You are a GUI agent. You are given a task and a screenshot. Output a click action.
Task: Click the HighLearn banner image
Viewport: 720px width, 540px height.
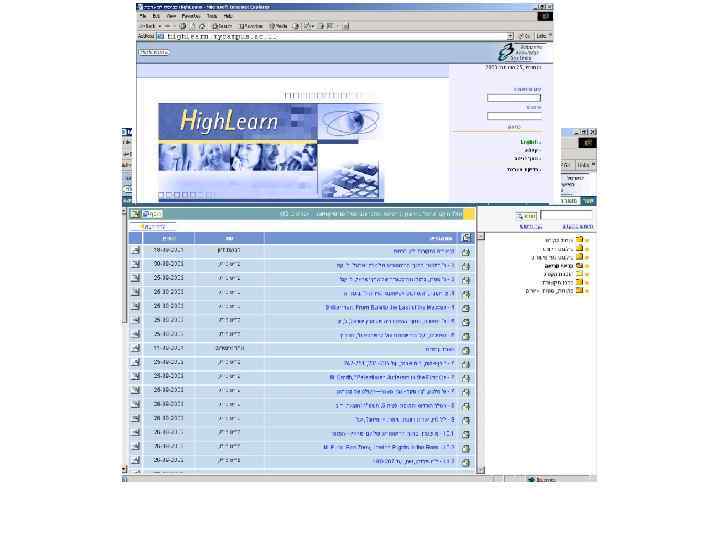point(271,152)
